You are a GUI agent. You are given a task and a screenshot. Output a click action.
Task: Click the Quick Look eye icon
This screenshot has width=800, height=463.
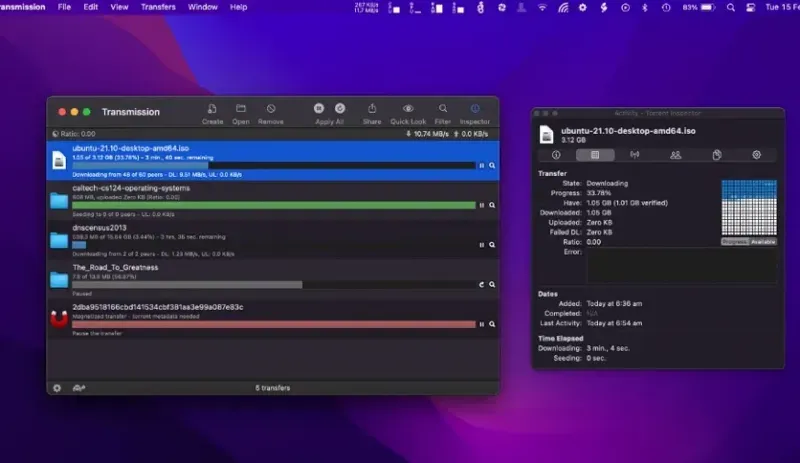click(x=408, y=109)
